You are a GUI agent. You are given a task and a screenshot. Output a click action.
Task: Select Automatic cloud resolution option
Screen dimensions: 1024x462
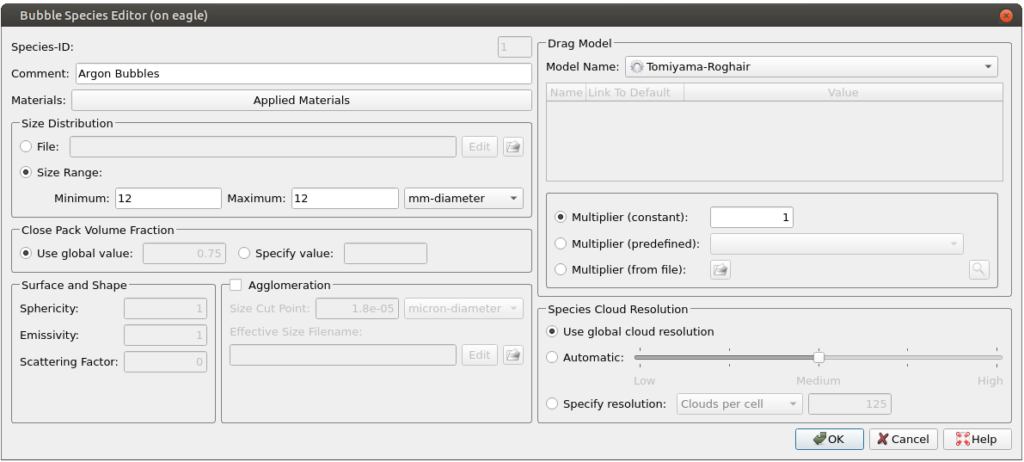pyautogui.click(x=552, y=357)
